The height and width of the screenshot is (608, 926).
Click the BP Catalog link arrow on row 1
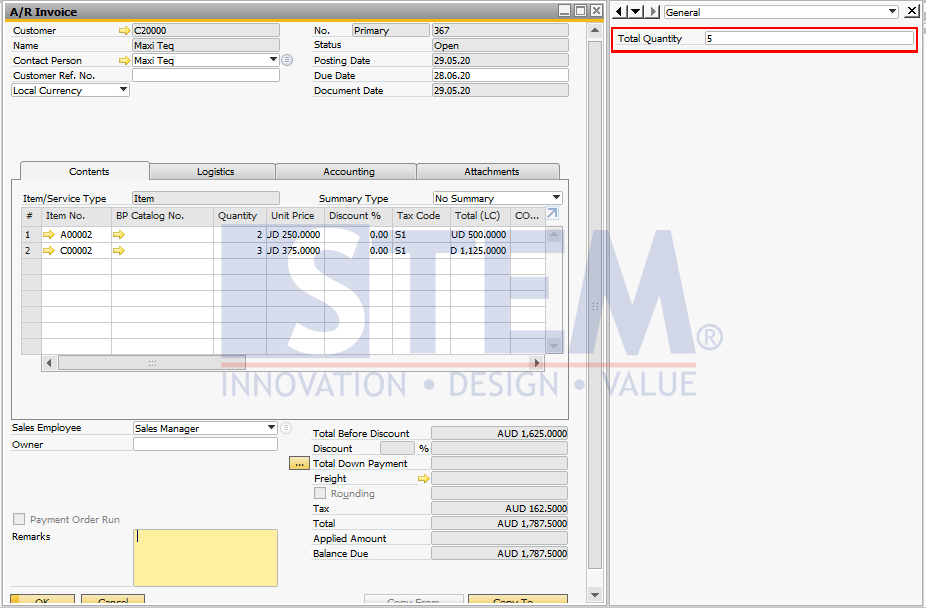(120, 234)
